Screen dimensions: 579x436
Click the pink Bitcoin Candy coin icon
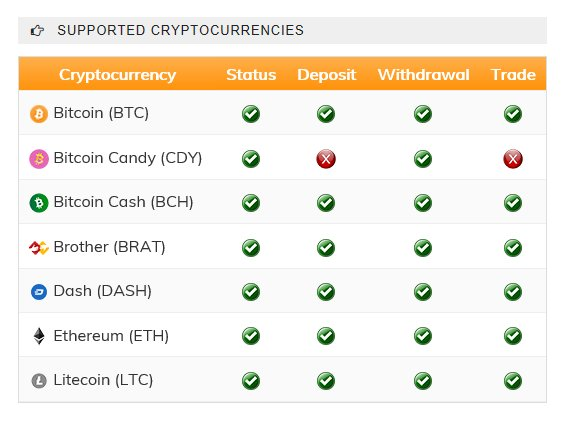[x=39, y=159]
